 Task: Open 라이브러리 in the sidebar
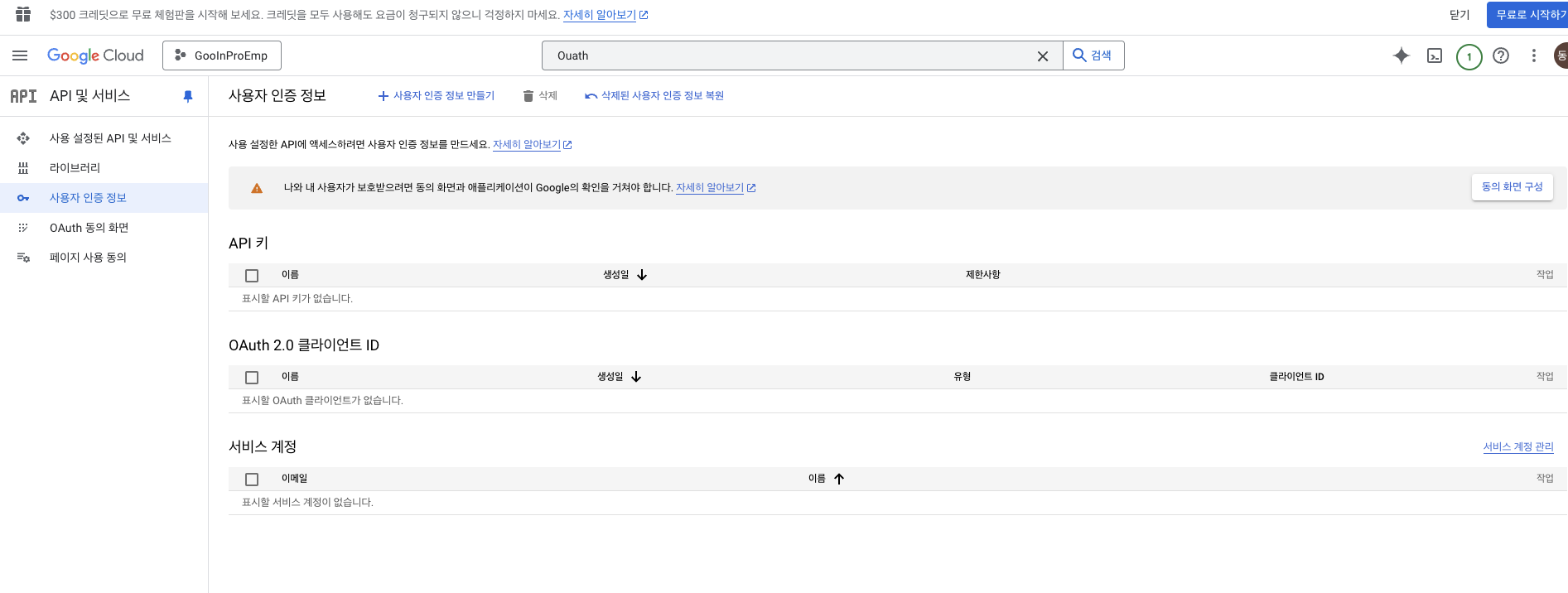point(104,168)
